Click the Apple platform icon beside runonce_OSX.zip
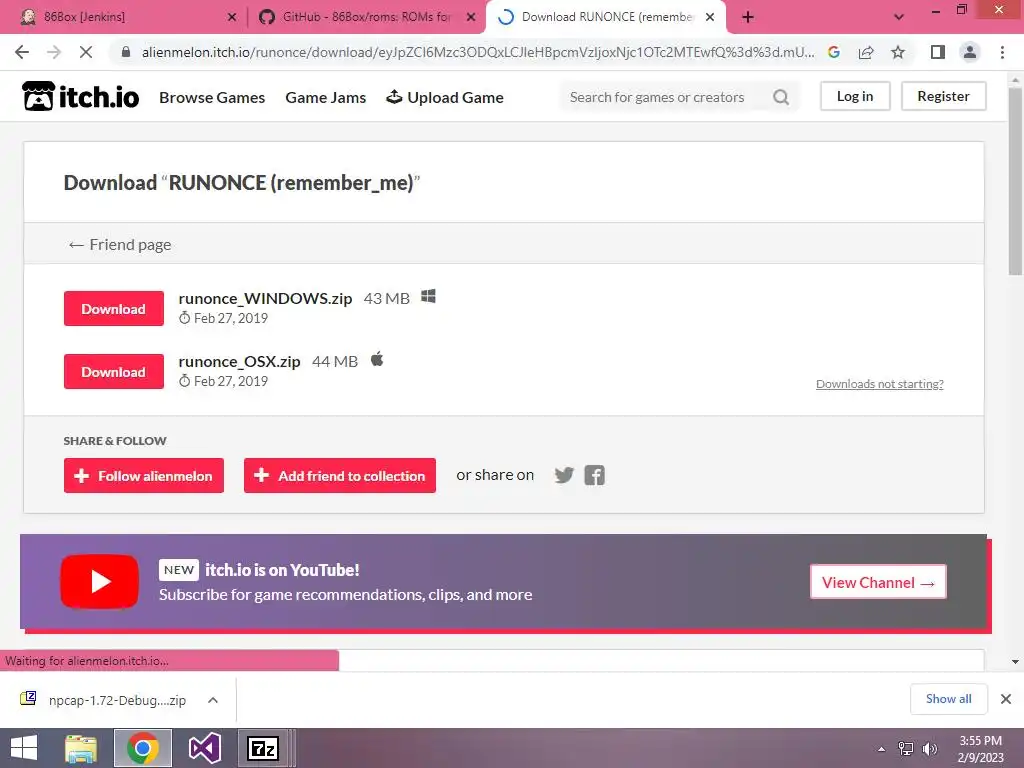 coord(377,359)
